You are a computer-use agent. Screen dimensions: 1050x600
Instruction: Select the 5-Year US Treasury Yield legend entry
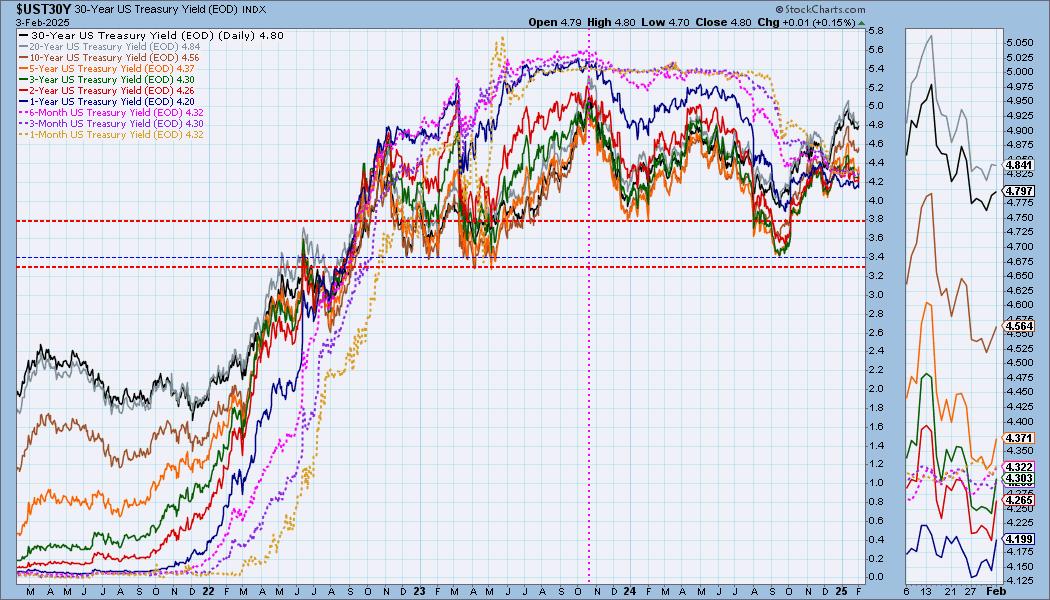coord(107,68)
